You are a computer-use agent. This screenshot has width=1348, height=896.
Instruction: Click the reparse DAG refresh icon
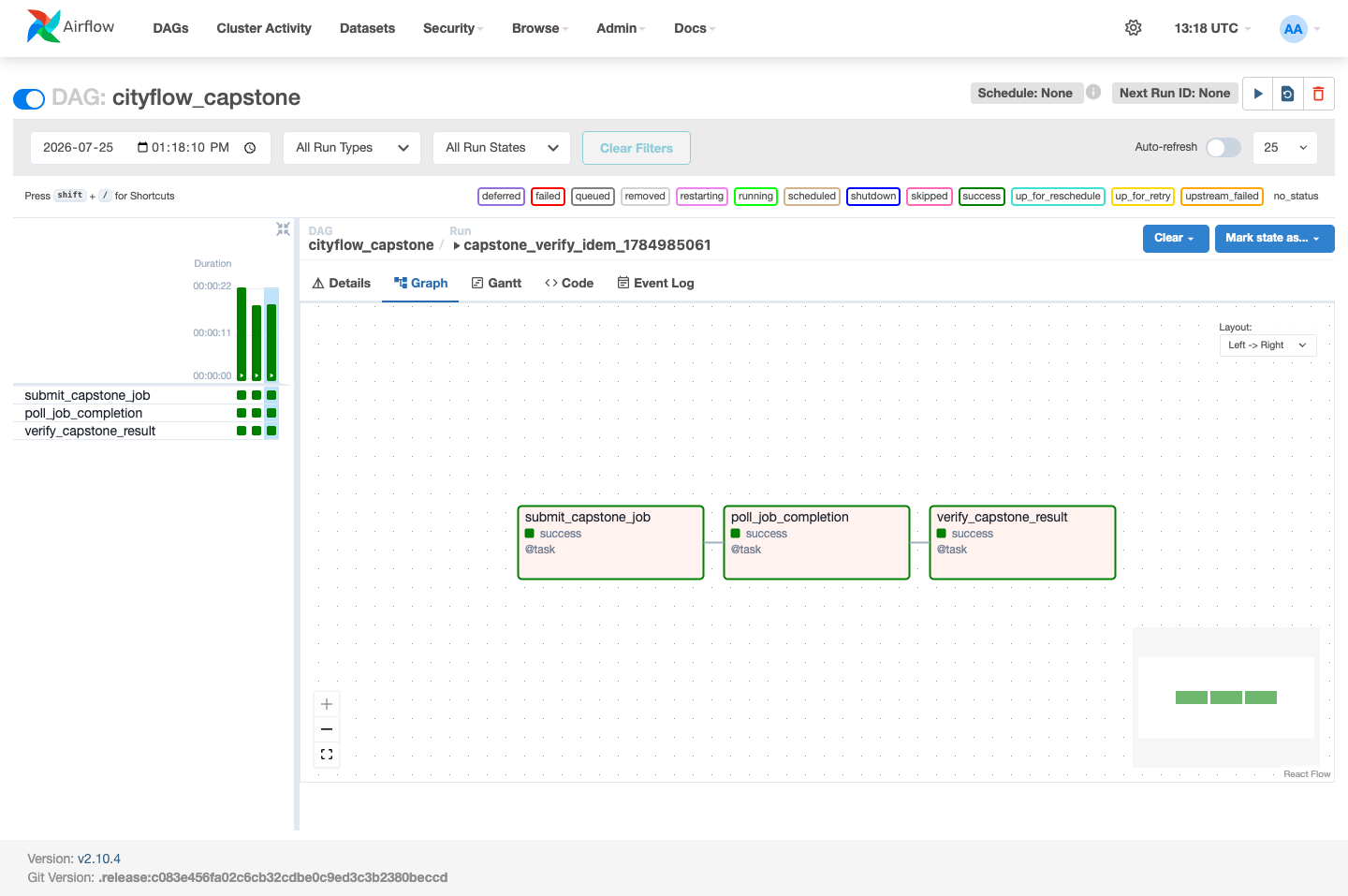pyautogui.click(x=1288, y=94)
